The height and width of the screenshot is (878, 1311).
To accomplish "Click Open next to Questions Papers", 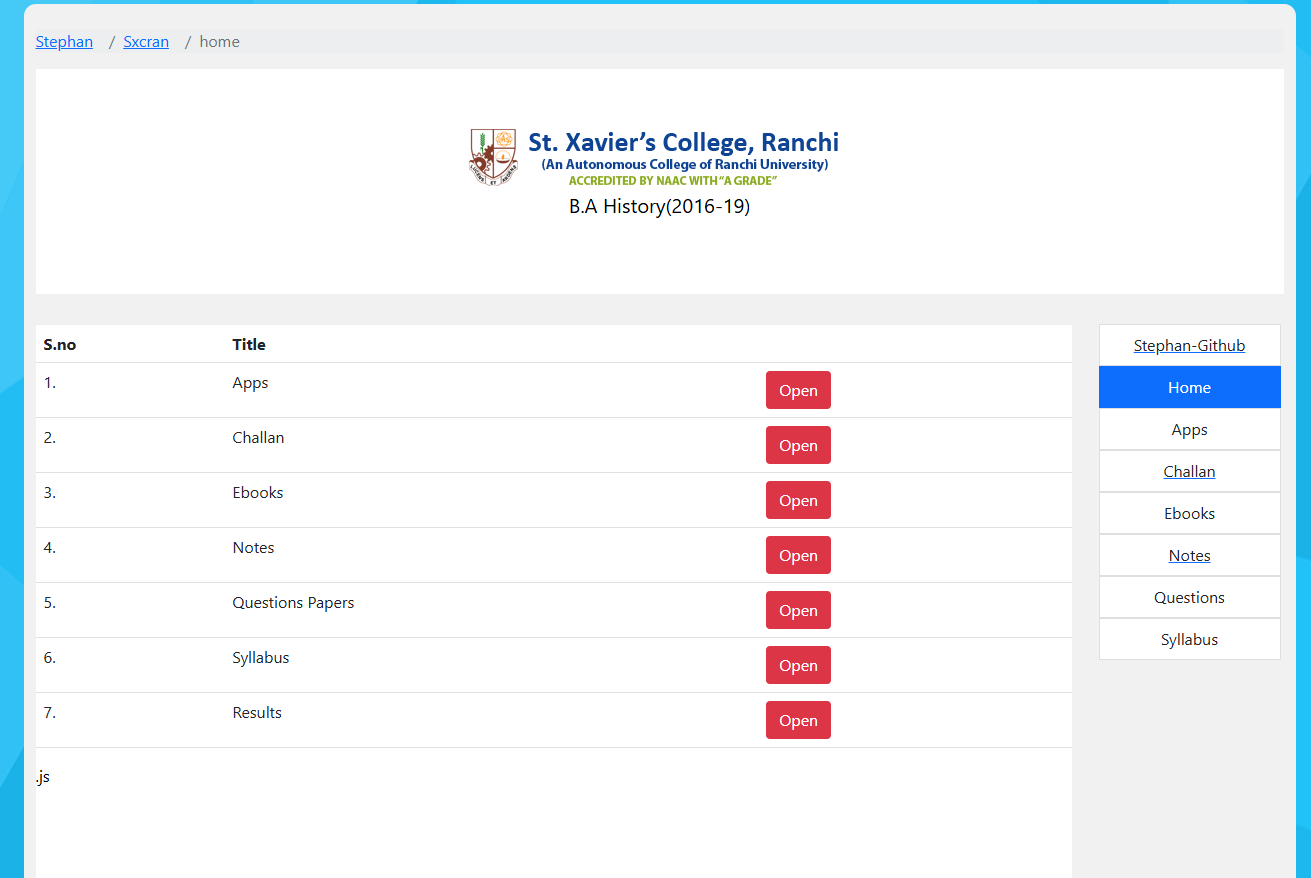I will click(798, 611).
